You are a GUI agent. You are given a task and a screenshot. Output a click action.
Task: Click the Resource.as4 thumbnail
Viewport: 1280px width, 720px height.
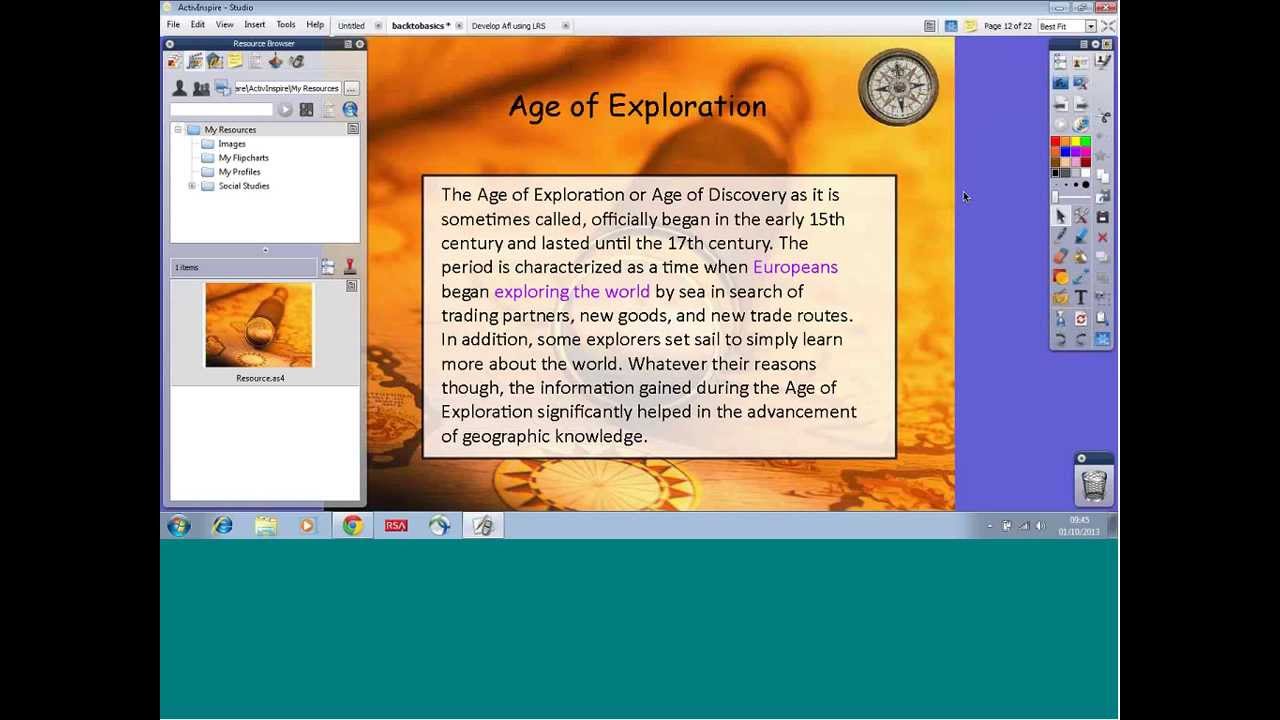259,325
